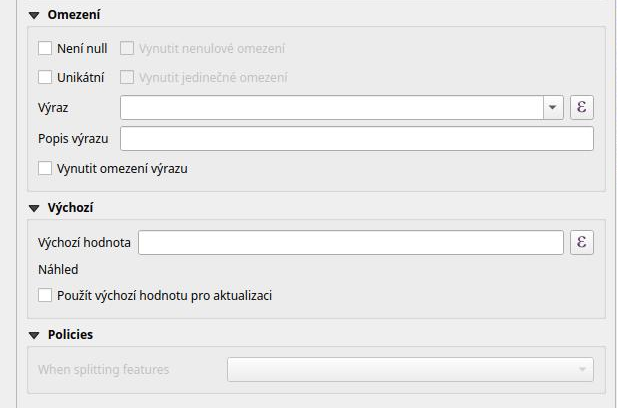This screenshot has height=408, width=617.
Task: Focus the Popis výrazu input field
Action: 356,138
